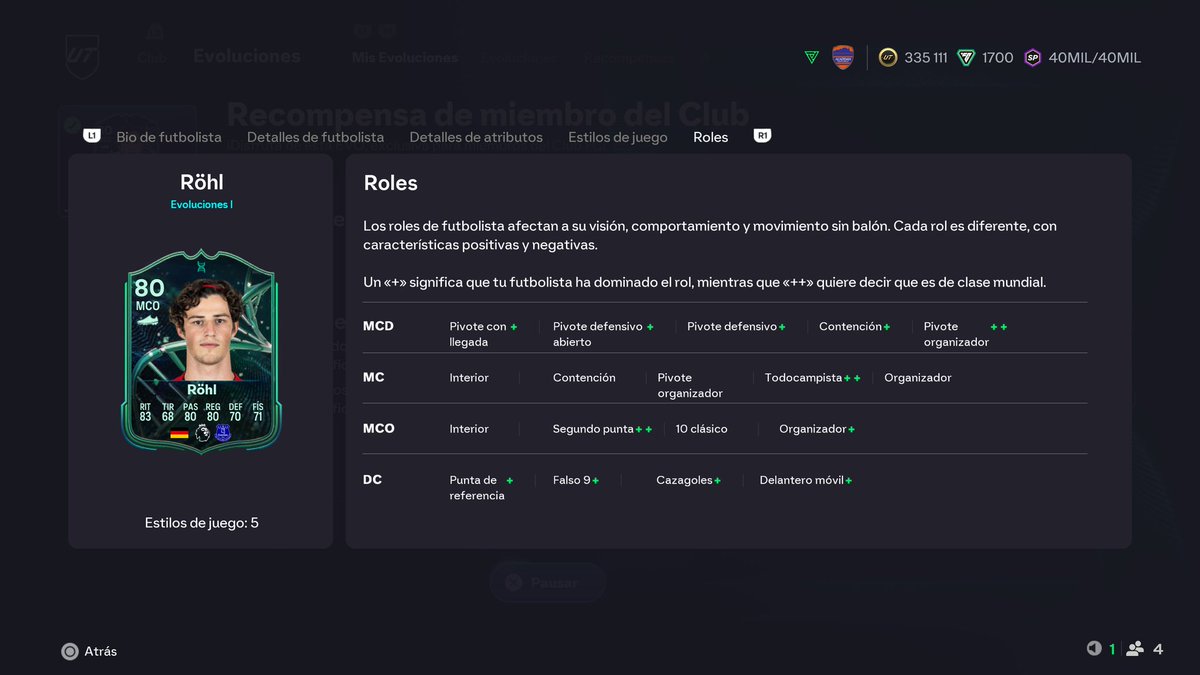Select the Roles tab

click(711, 137)
